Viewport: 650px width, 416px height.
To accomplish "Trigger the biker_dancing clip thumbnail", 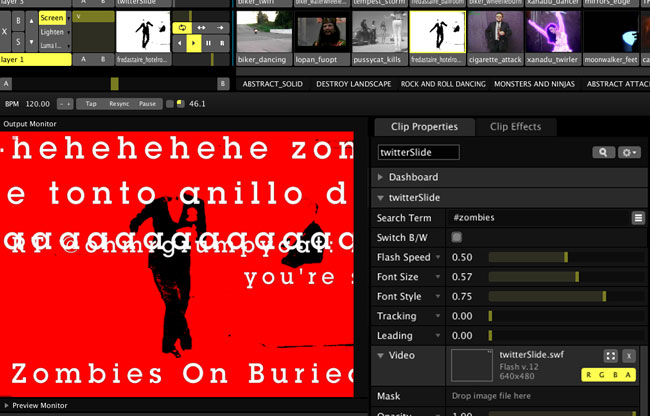I will [264, 31].
